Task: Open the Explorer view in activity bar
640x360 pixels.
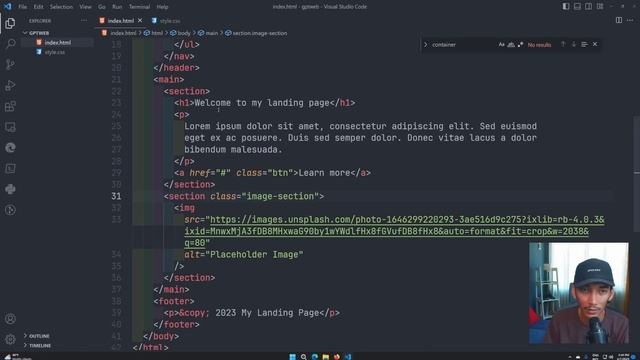Action: pos(10,23)
